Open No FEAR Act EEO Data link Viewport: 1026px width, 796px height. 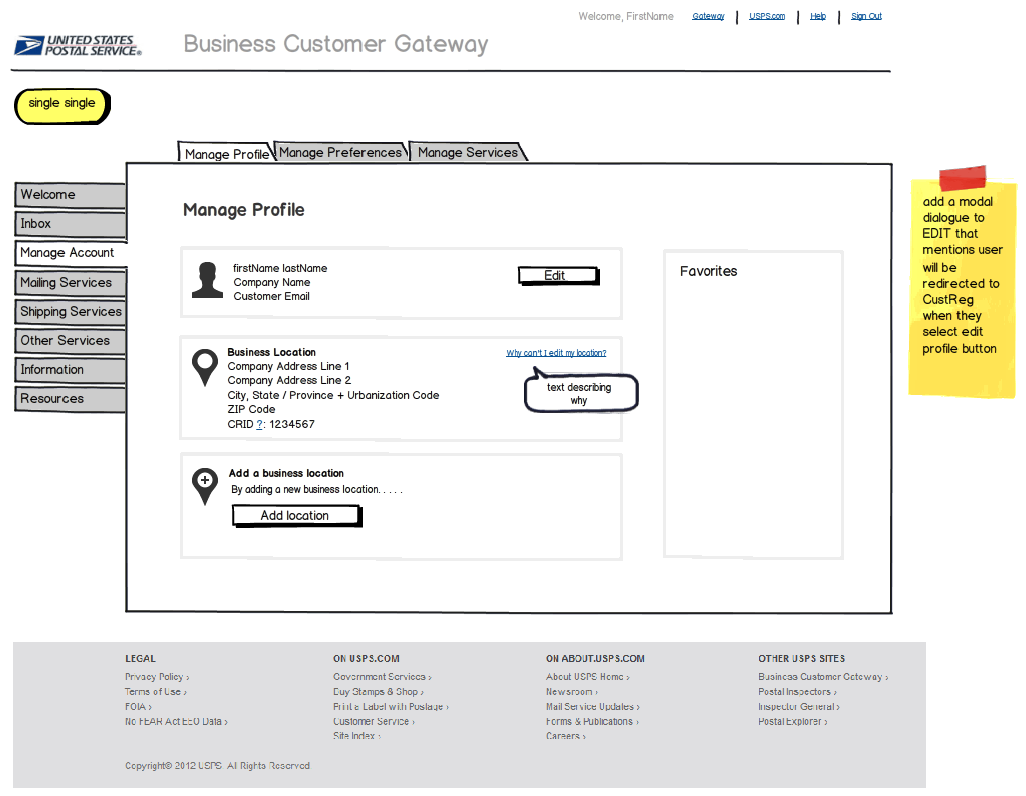pos(176,721)
